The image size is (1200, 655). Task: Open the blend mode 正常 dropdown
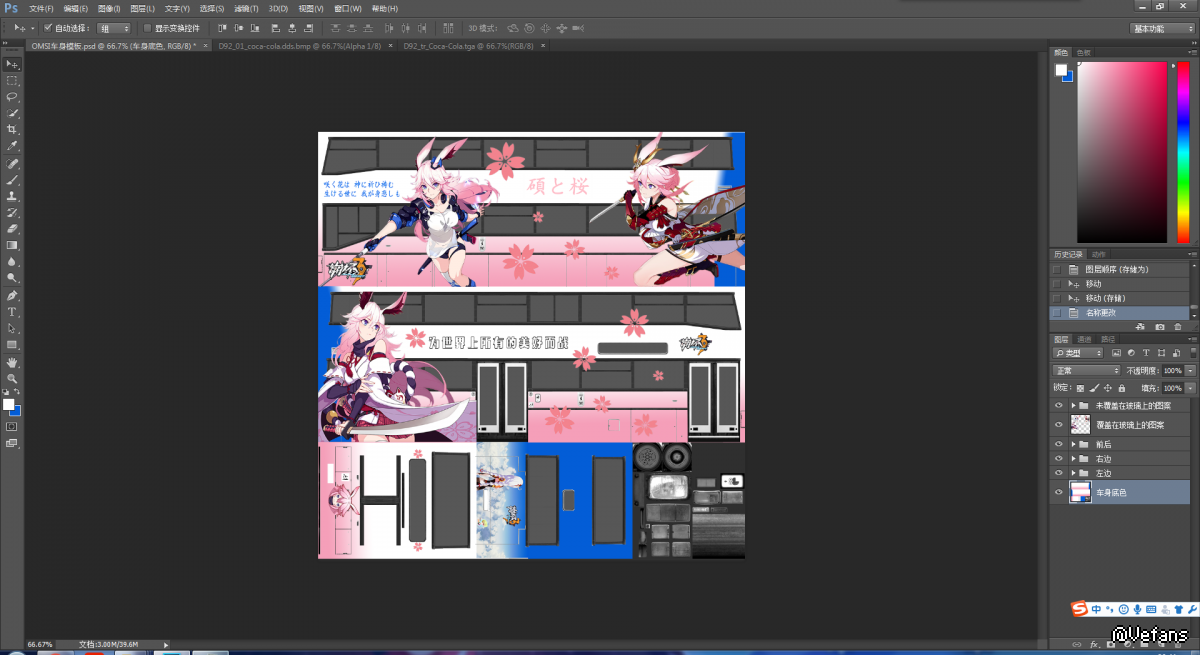pyautogui.click(x=1087, y=371)
